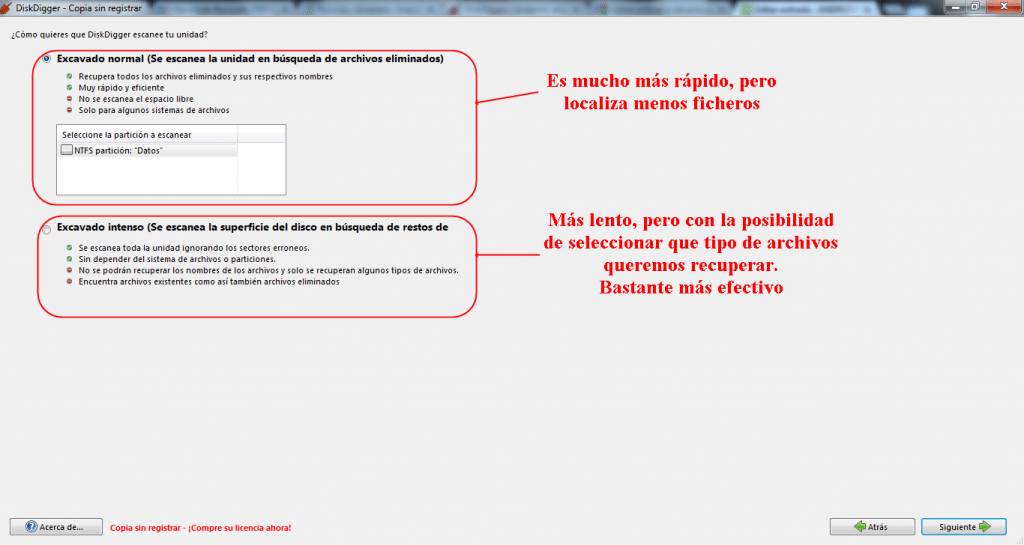This screenshot has height=545, width=1024.
Task: Click the green bullet beside Muy rápido y eficiente
Action: click(x=69, y=87)
